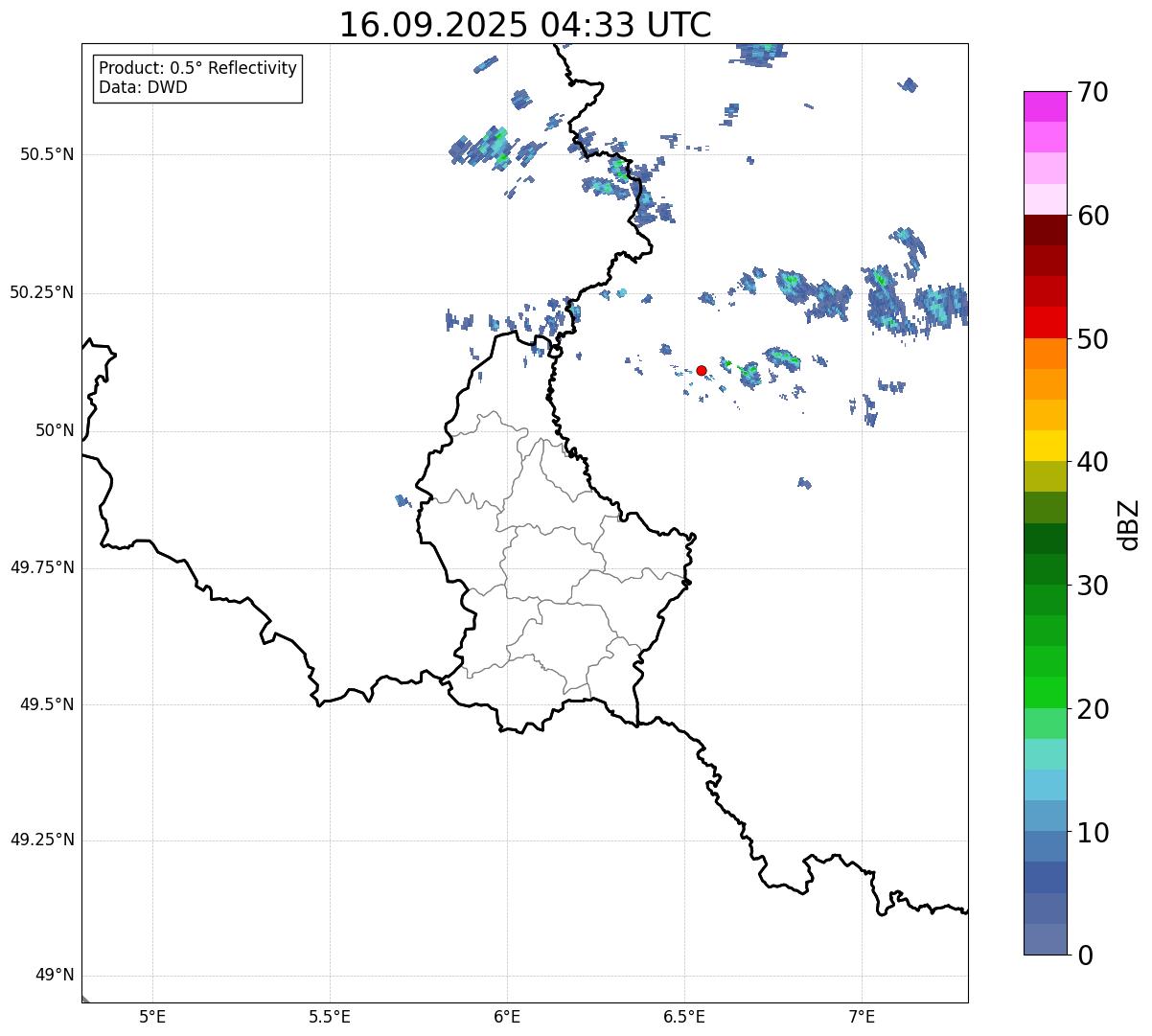Click the 5°E longitude tick label

tap(152, 1016)
